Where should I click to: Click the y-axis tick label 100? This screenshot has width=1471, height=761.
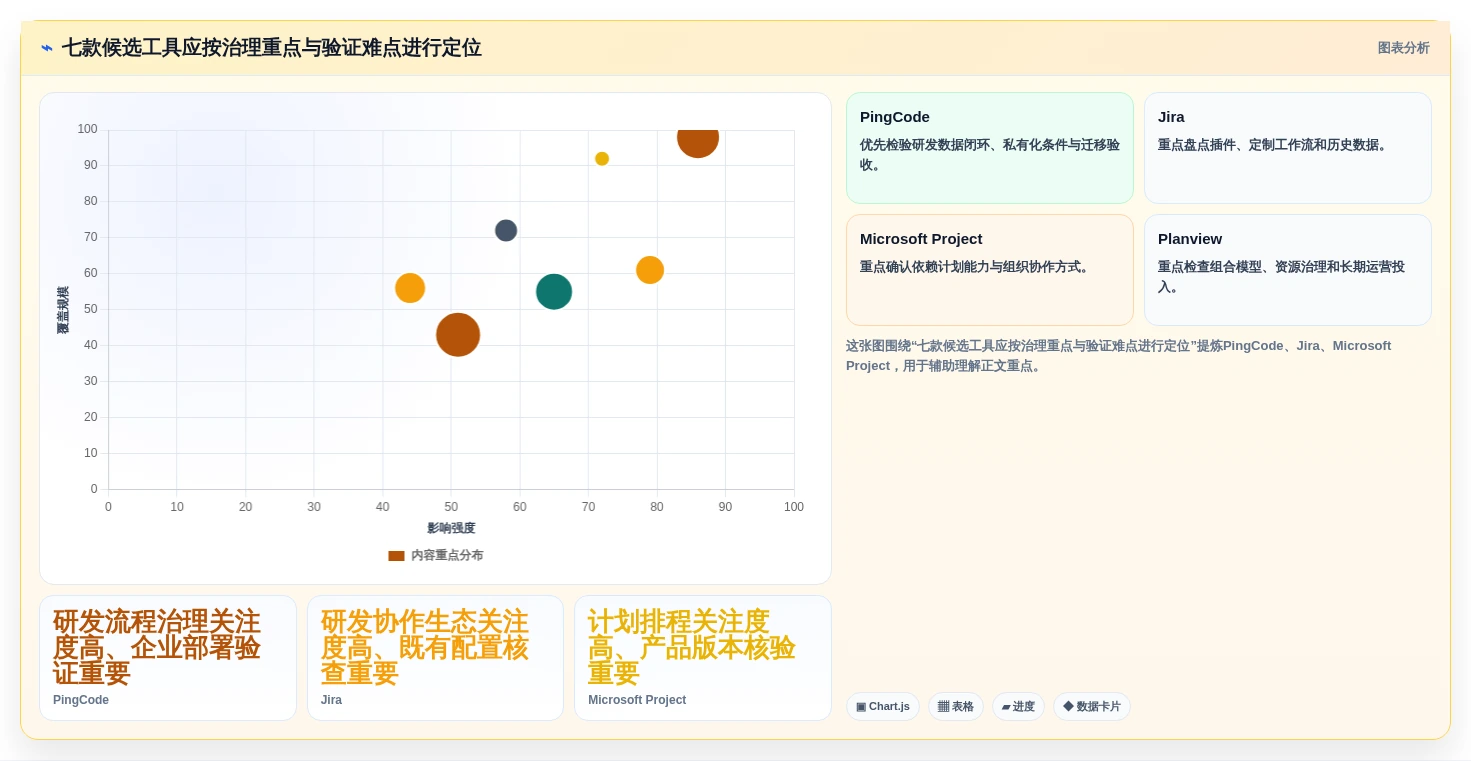(88, 129)
